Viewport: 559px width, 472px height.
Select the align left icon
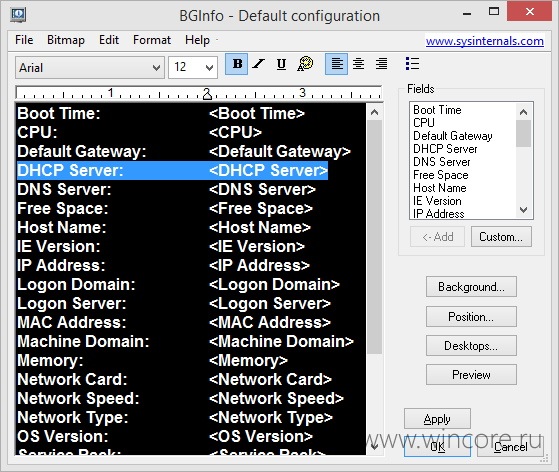pos(337,64)
